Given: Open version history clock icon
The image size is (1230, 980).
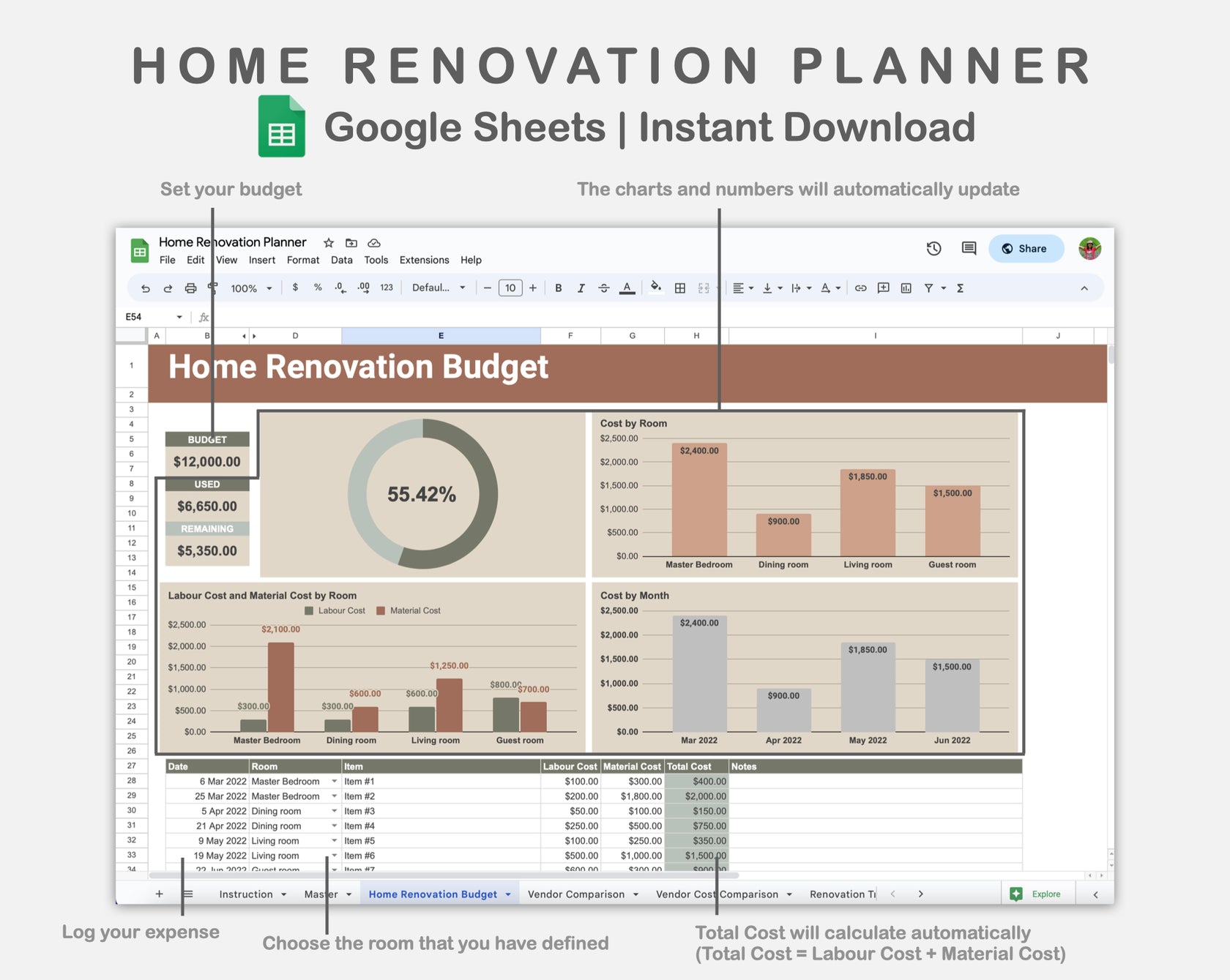Looking at the screenshot, I should [933, 249].
